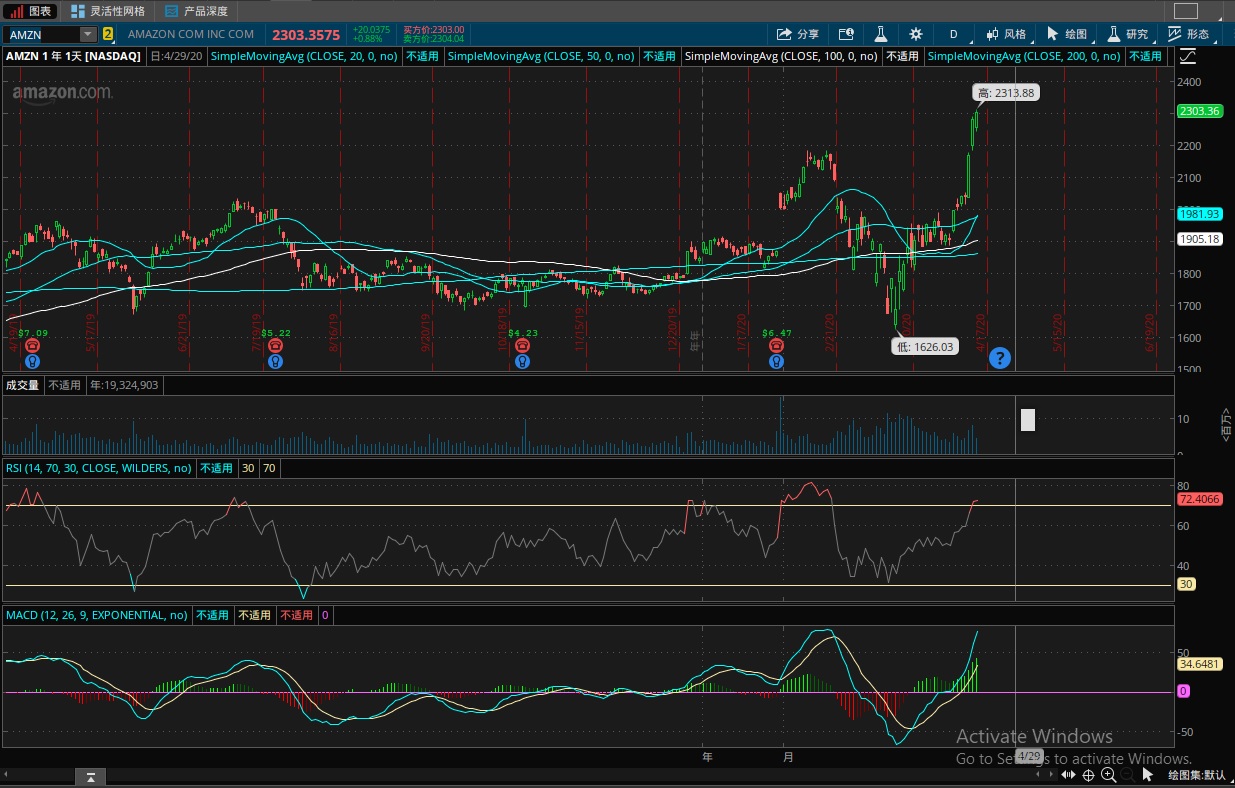Click the 成交量 volume panel label
The height and width of the screenshot is (788, 1235).
23,385
